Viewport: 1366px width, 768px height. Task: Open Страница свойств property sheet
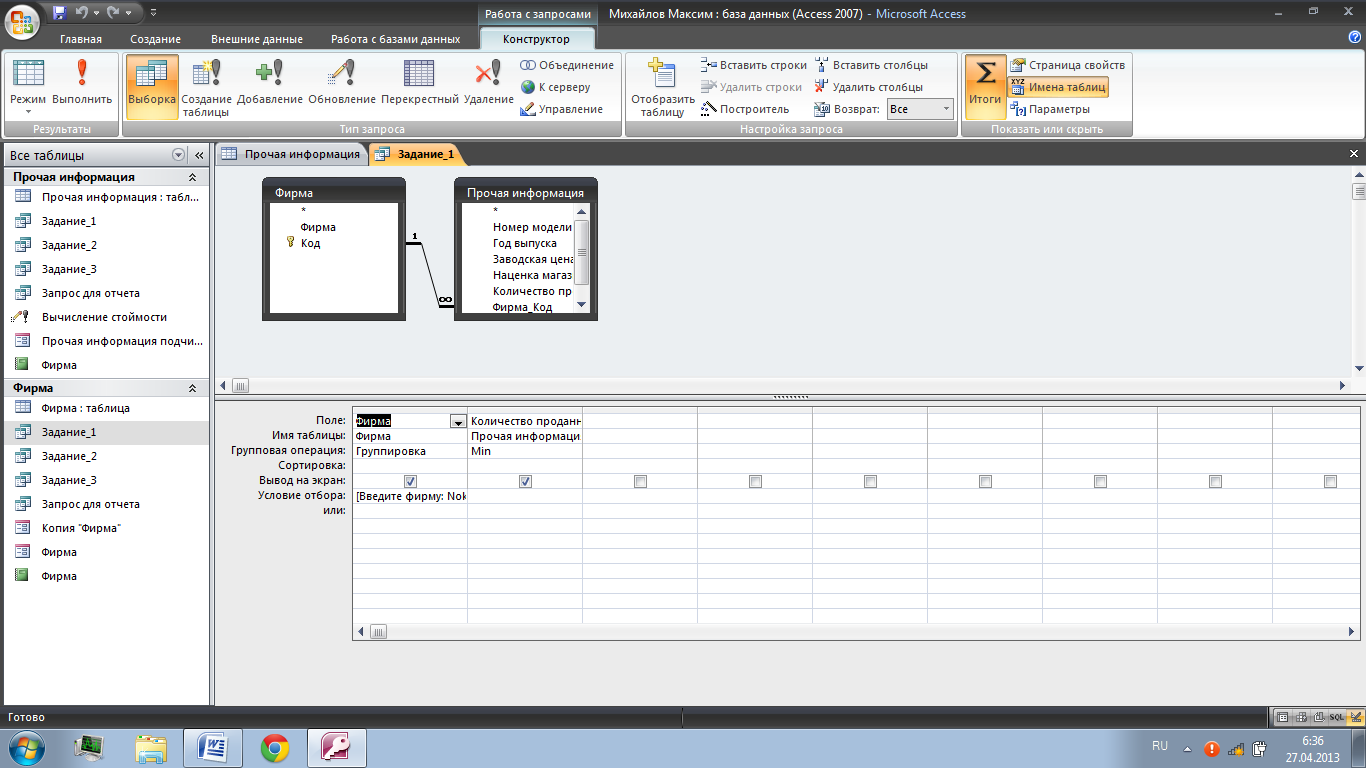(x=1068, y=65)
